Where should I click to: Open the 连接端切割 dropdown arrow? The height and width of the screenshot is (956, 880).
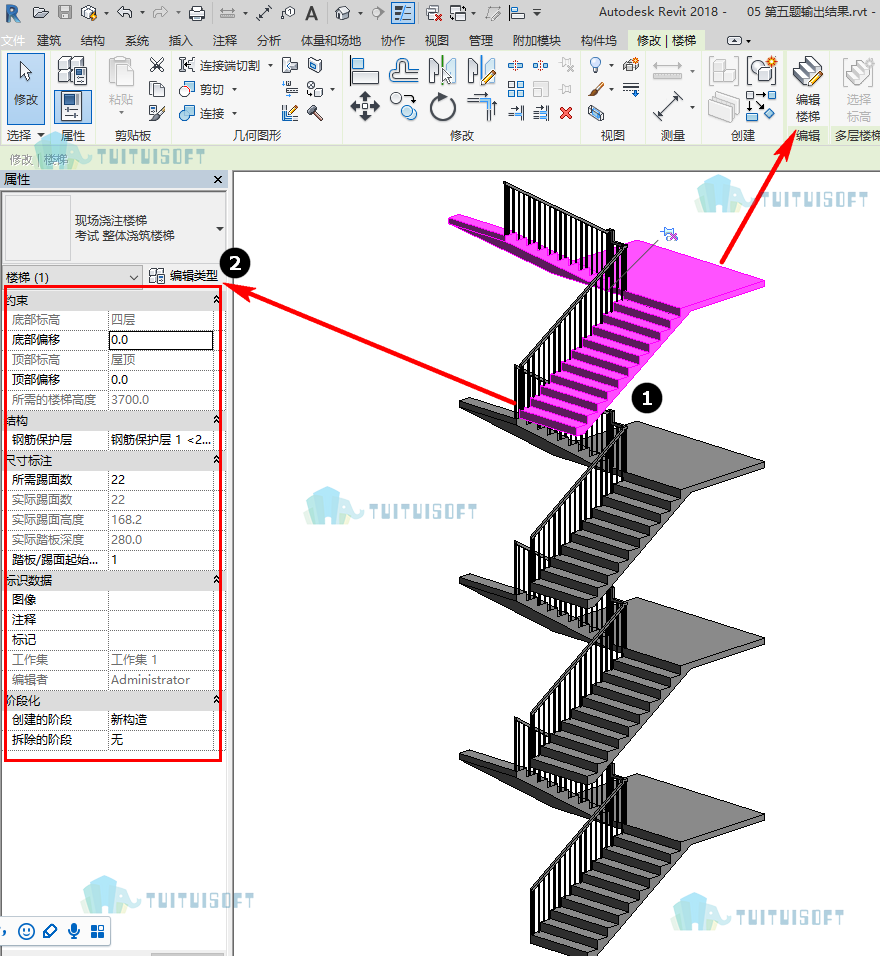[x=270, y=65]
